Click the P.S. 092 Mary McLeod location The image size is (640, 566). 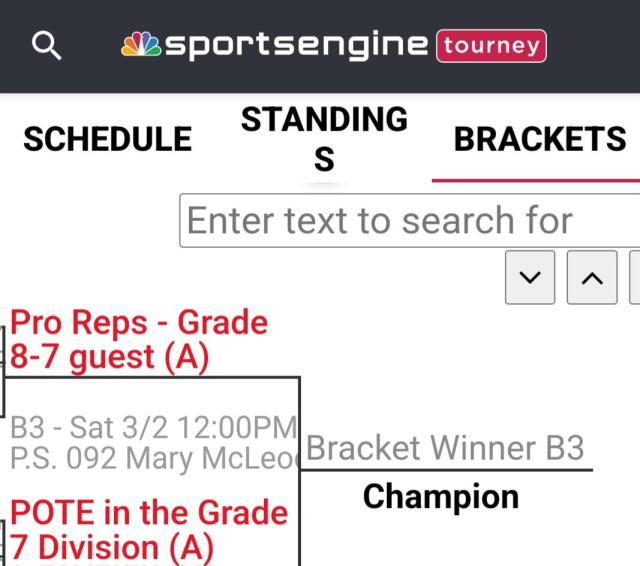(152, 458)
